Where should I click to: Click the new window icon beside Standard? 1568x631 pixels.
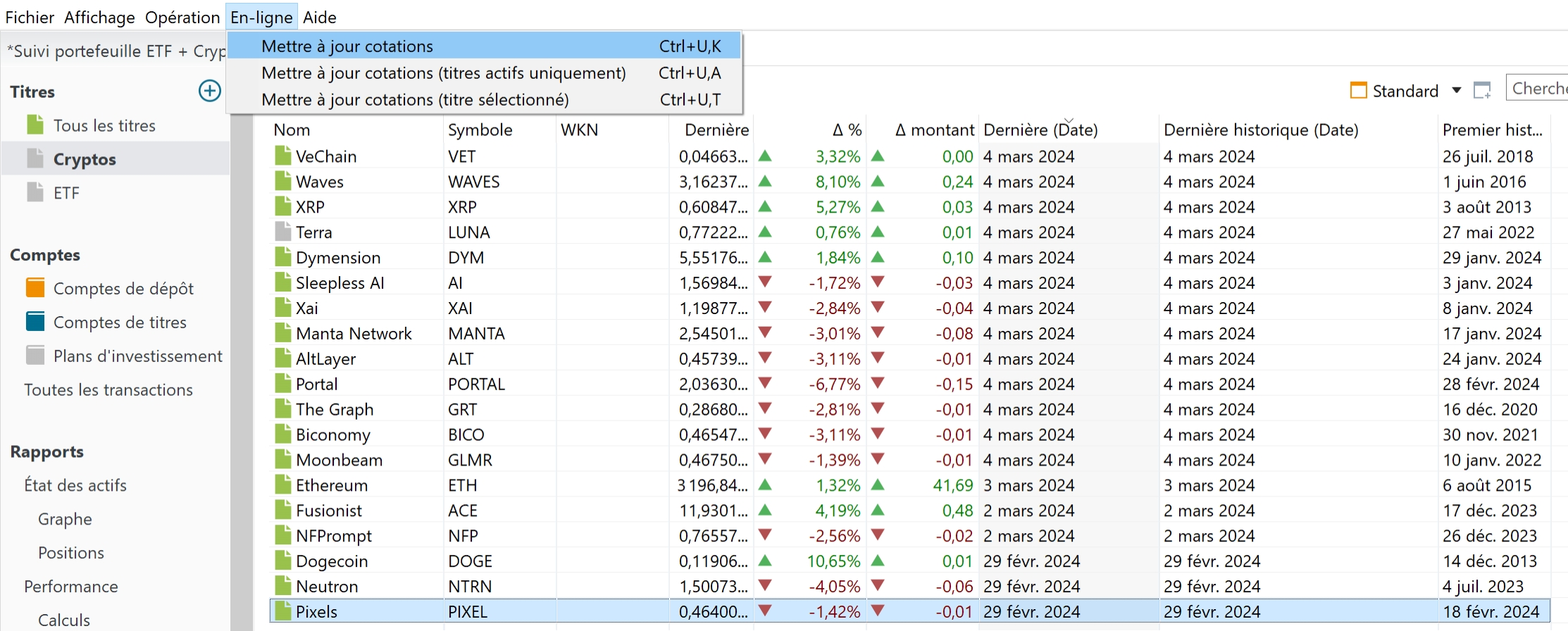click(1482, 91)
